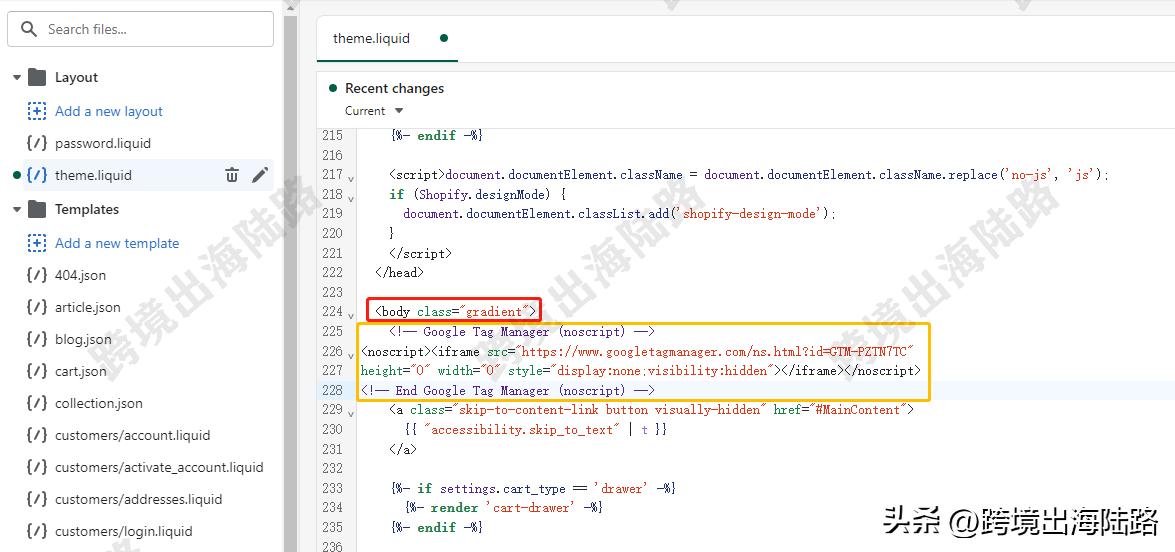1175x552 pixels.
Task: Open password.liquid file
Action: point(103,143)
